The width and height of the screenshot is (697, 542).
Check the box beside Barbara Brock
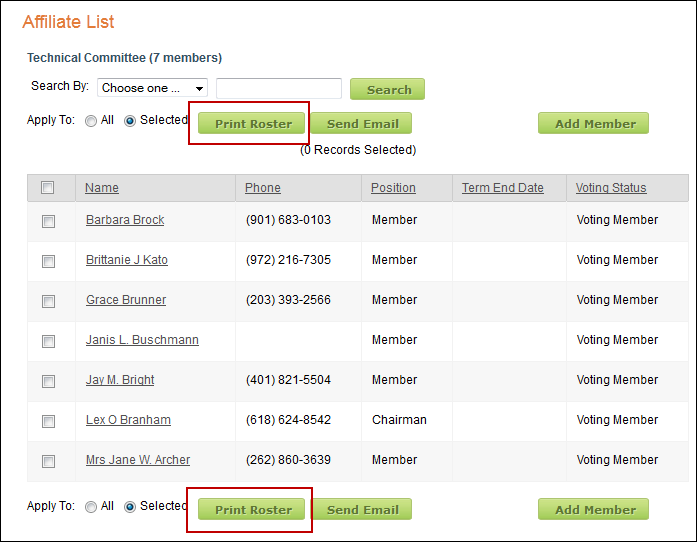48,222
